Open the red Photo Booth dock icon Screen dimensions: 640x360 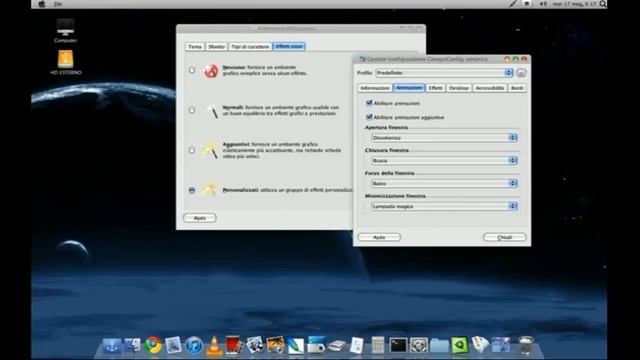[x=234, y=345]
